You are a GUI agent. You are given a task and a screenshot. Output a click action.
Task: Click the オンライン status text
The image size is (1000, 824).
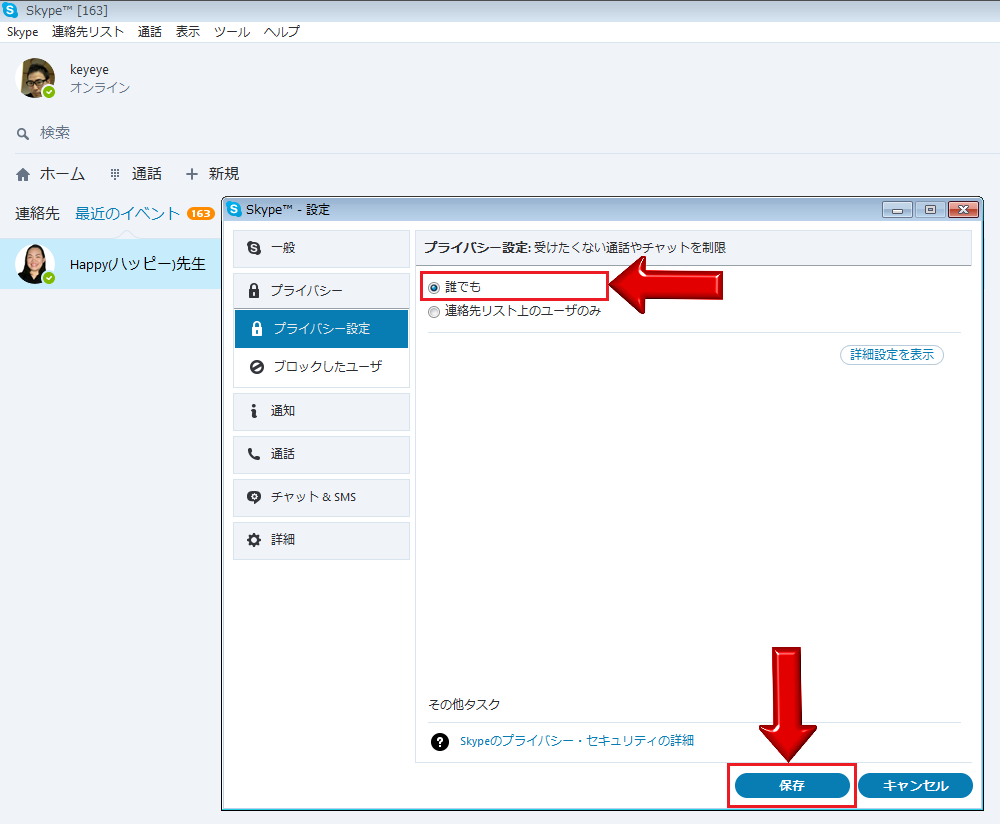tap(100, 87)
